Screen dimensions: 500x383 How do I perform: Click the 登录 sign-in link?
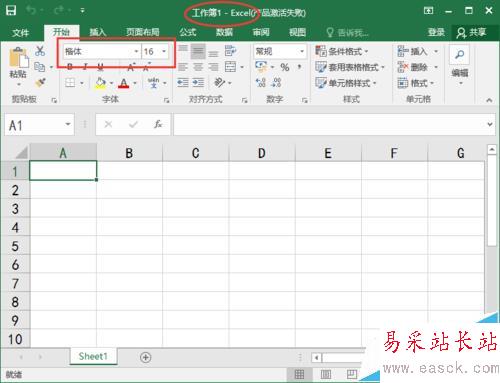436,32
